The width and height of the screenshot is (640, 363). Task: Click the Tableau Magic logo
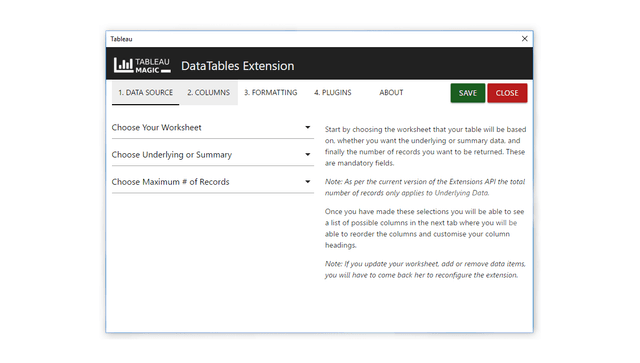pos(142,65)
